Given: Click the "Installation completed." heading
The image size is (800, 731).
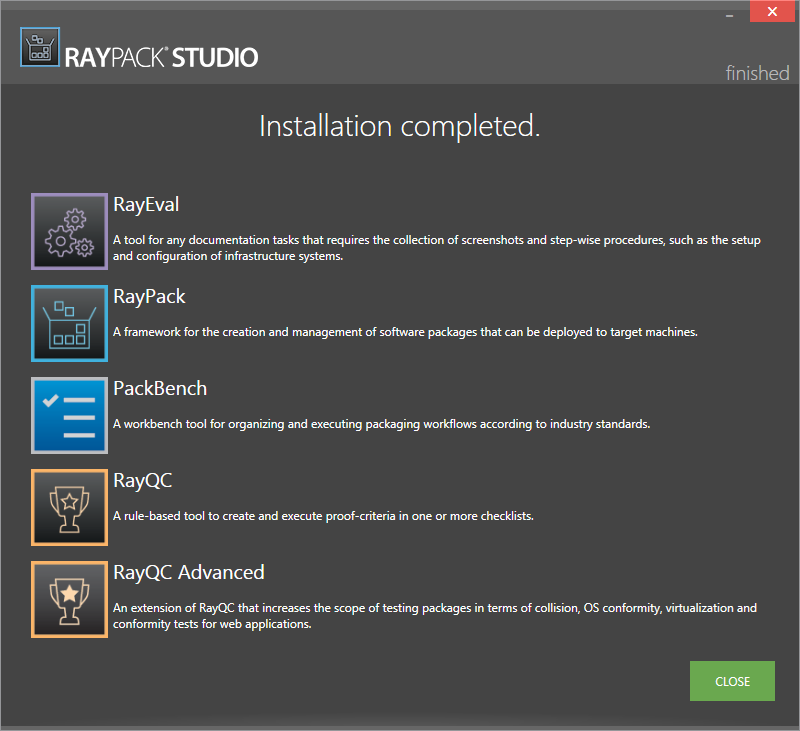Looking at the screenshot, I should point(400,126).
